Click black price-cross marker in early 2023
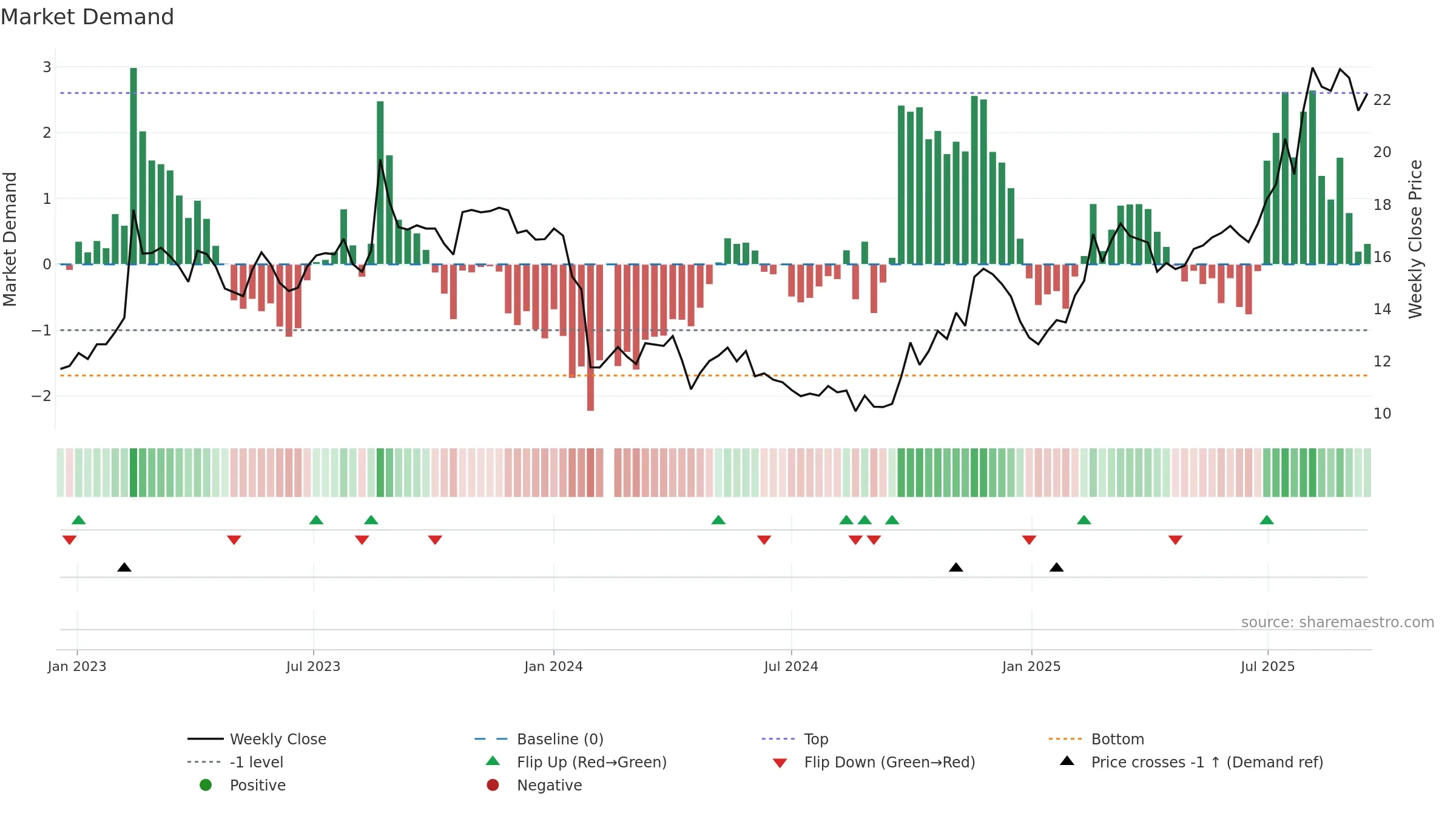 [x=124, y=567]
